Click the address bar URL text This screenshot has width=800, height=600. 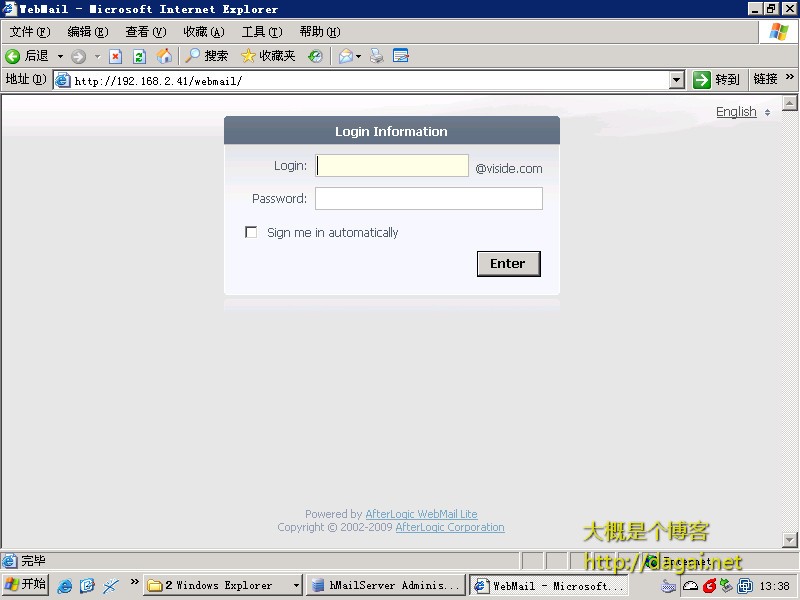click(x=158, y=81)
